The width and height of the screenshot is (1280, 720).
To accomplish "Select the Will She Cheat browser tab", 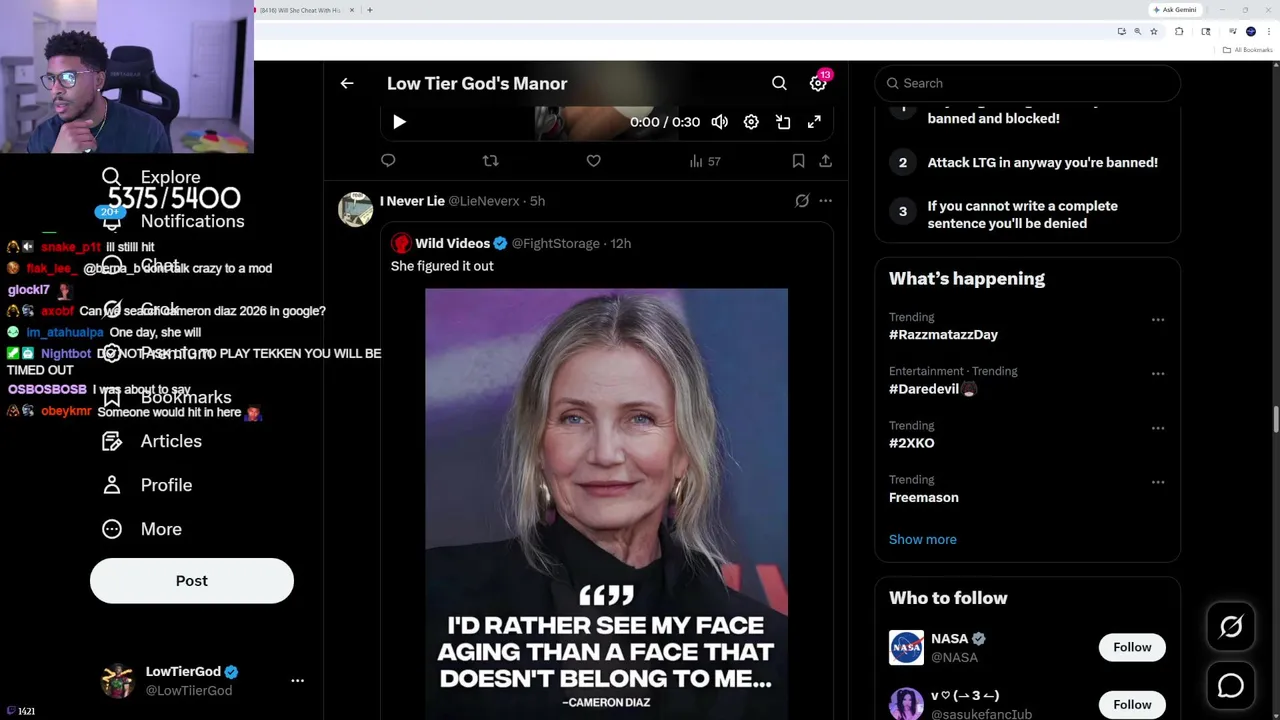I will pyautogui.click(x=300, y=10).
